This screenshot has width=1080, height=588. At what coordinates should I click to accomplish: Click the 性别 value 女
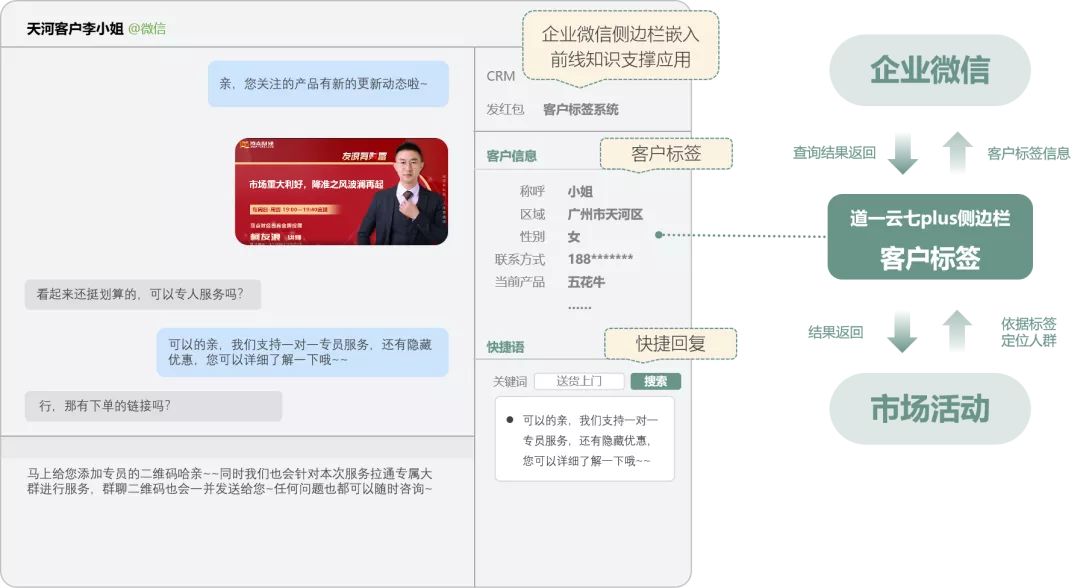tap(574, 237)
